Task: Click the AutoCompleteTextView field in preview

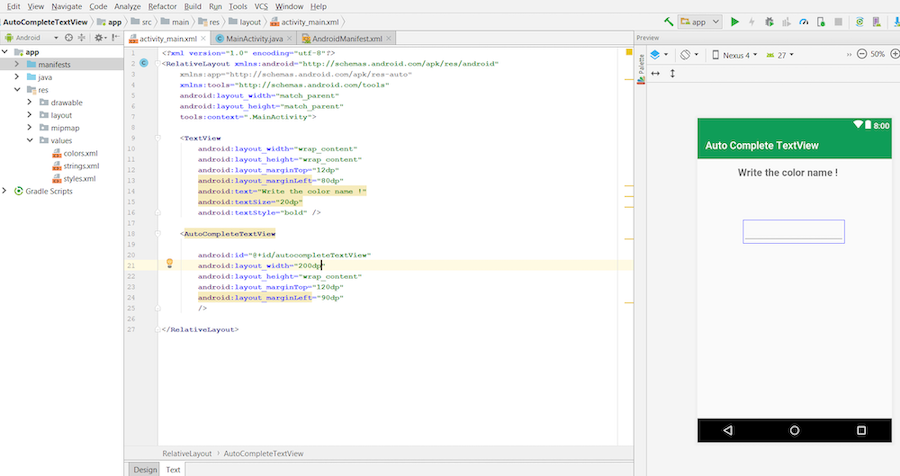Action: (x=793, y=231)
